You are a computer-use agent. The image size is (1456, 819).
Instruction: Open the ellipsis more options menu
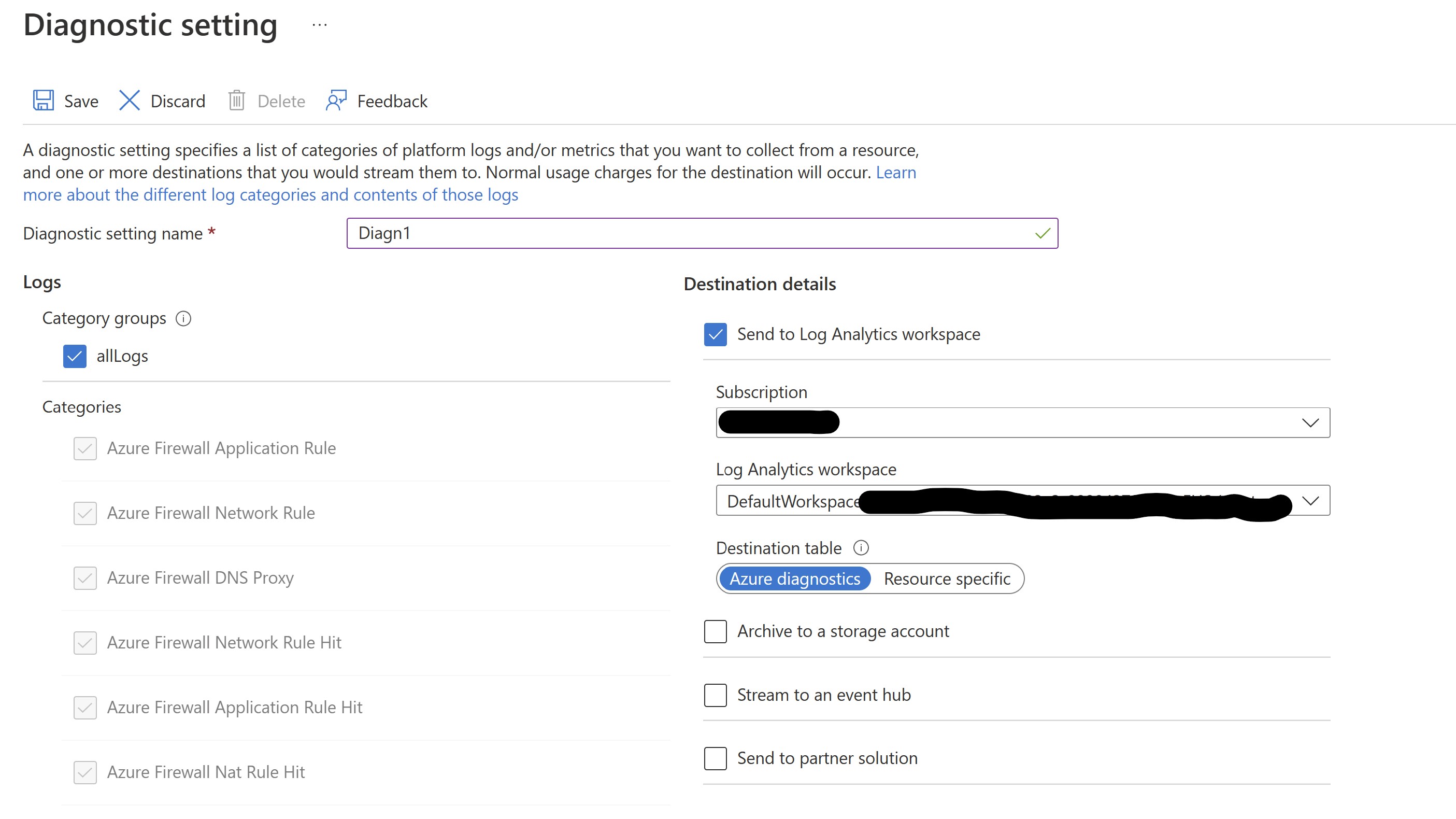click(319, 25)
